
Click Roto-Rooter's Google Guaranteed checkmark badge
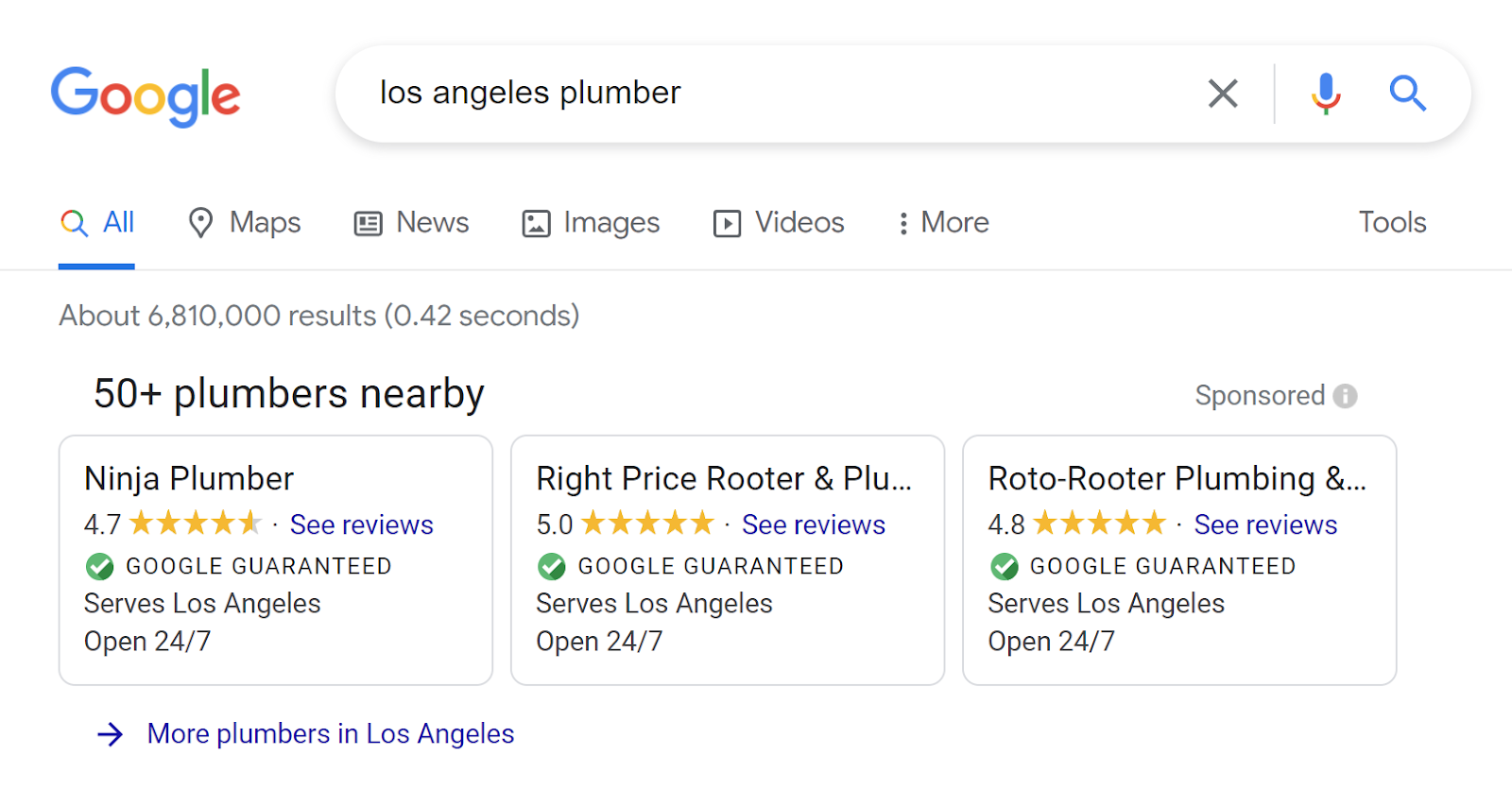tap(1004, 567)
